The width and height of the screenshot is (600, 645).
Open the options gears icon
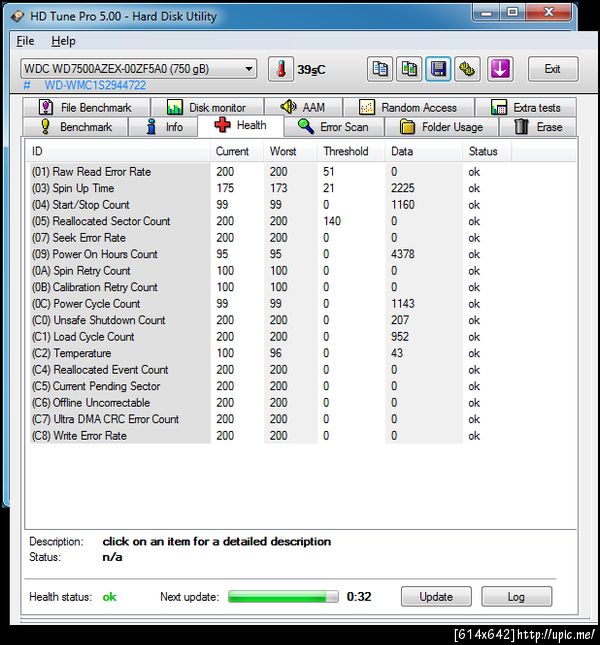point(467,69)
